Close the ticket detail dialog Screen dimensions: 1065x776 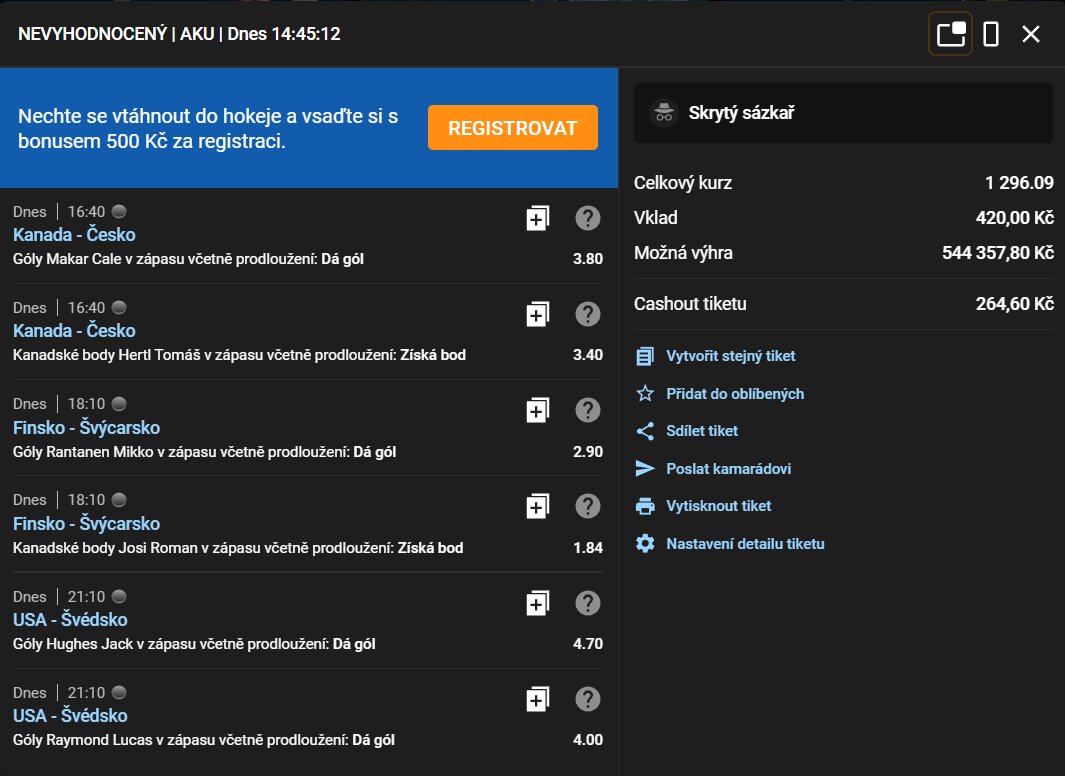pyautogui.click(x=1030, y=34)
